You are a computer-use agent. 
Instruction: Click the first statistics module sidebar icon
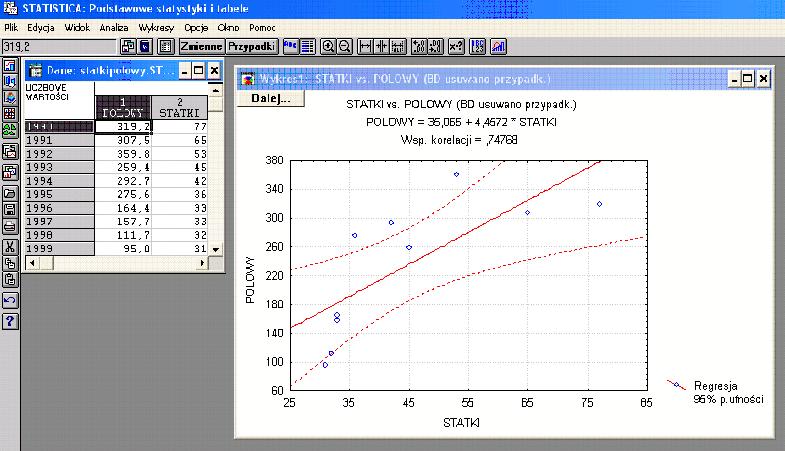pos(10,66)
